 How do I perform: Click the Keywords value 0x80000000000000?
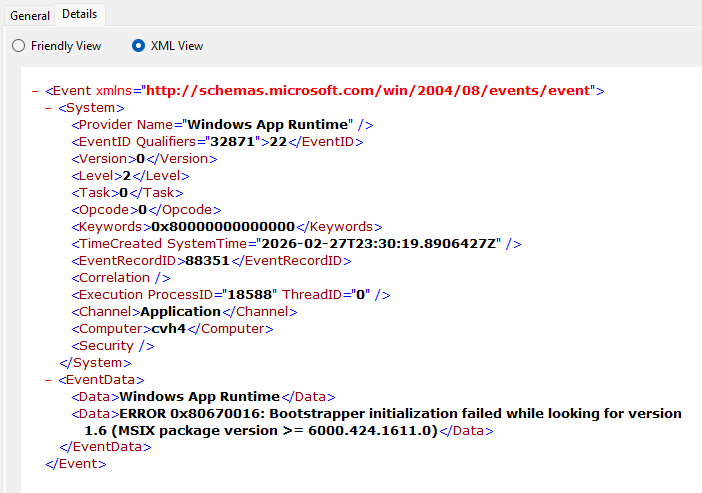[223, 227]
